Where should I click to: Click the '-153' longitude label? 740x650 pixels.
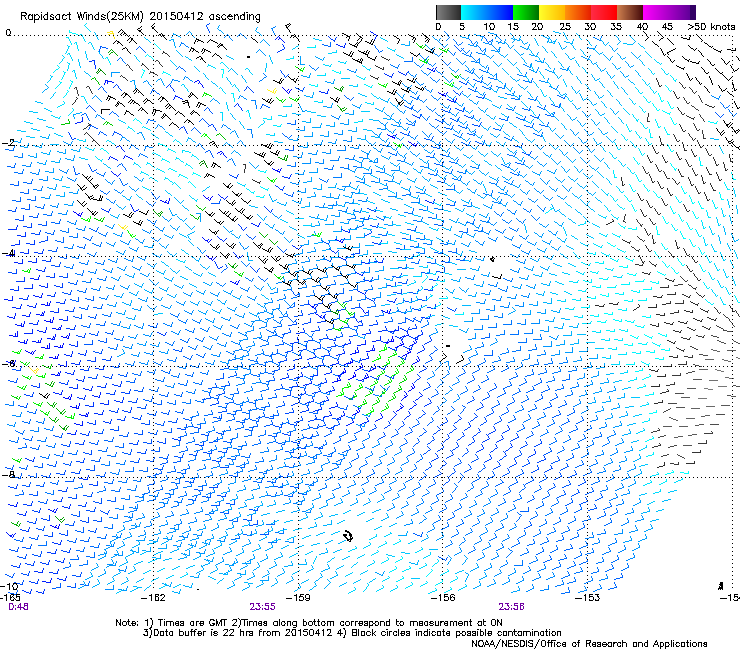tap(588, 598)
